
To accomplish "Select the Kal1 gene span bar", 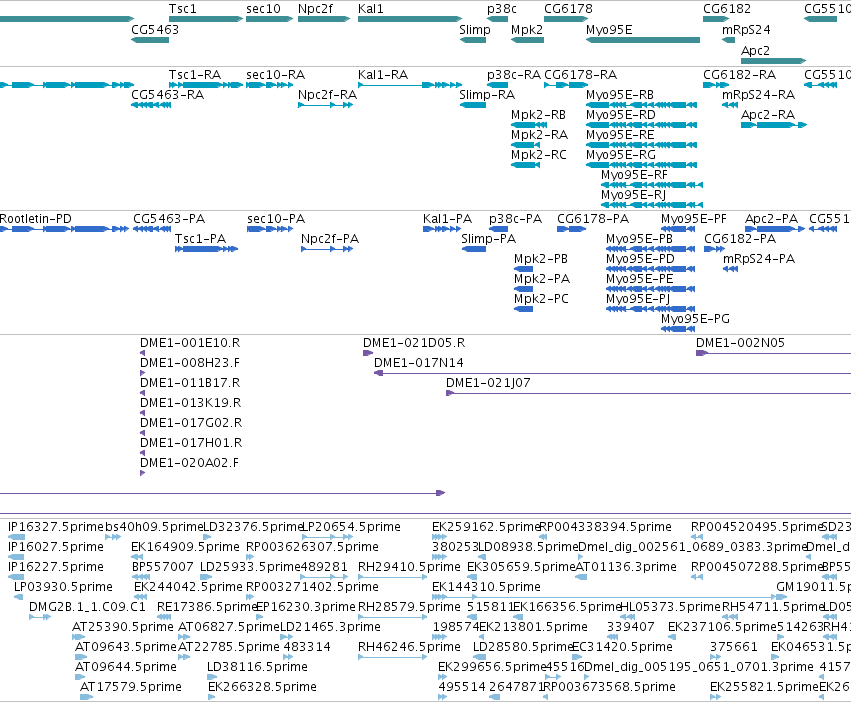I will pos(410,19).
